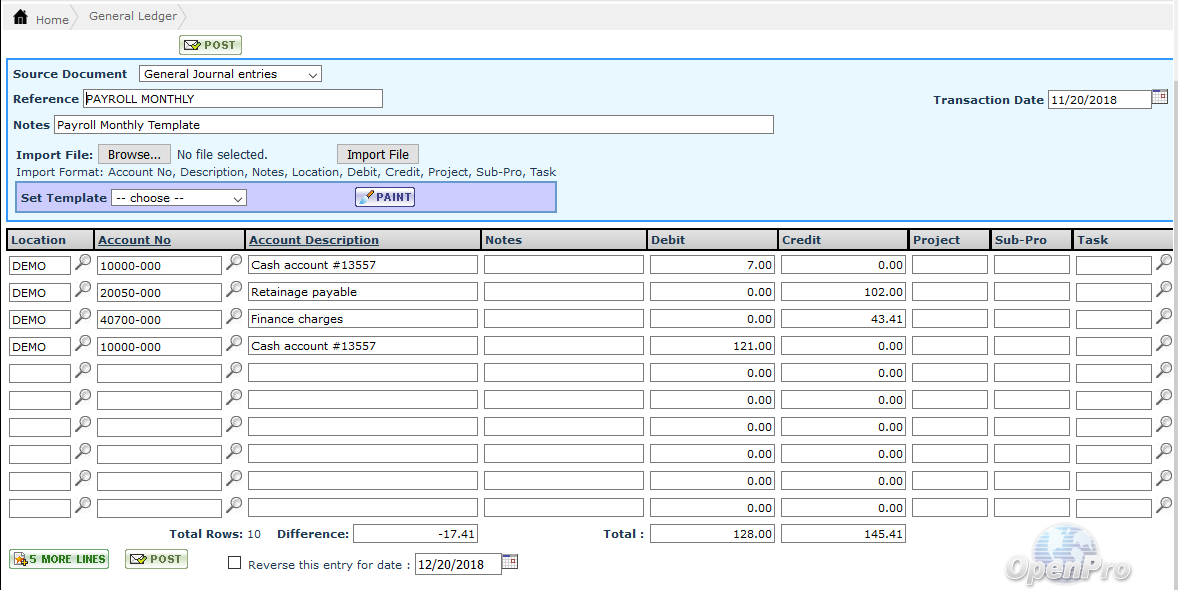The image size is (1178, 590).
Task: Click location lookup on first empty row
Action: [x=84, y=371]
